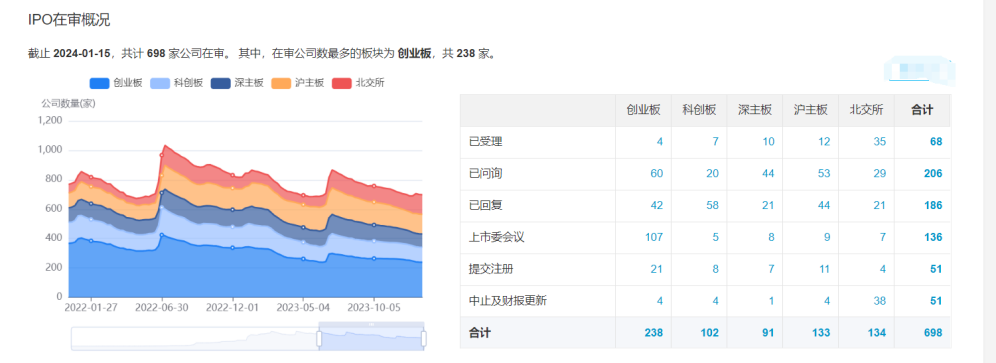Image resolution: width=996 pixels, height=363 pixels.
Task: Click the 科创板 column header
Action: (x=699, y=110)
